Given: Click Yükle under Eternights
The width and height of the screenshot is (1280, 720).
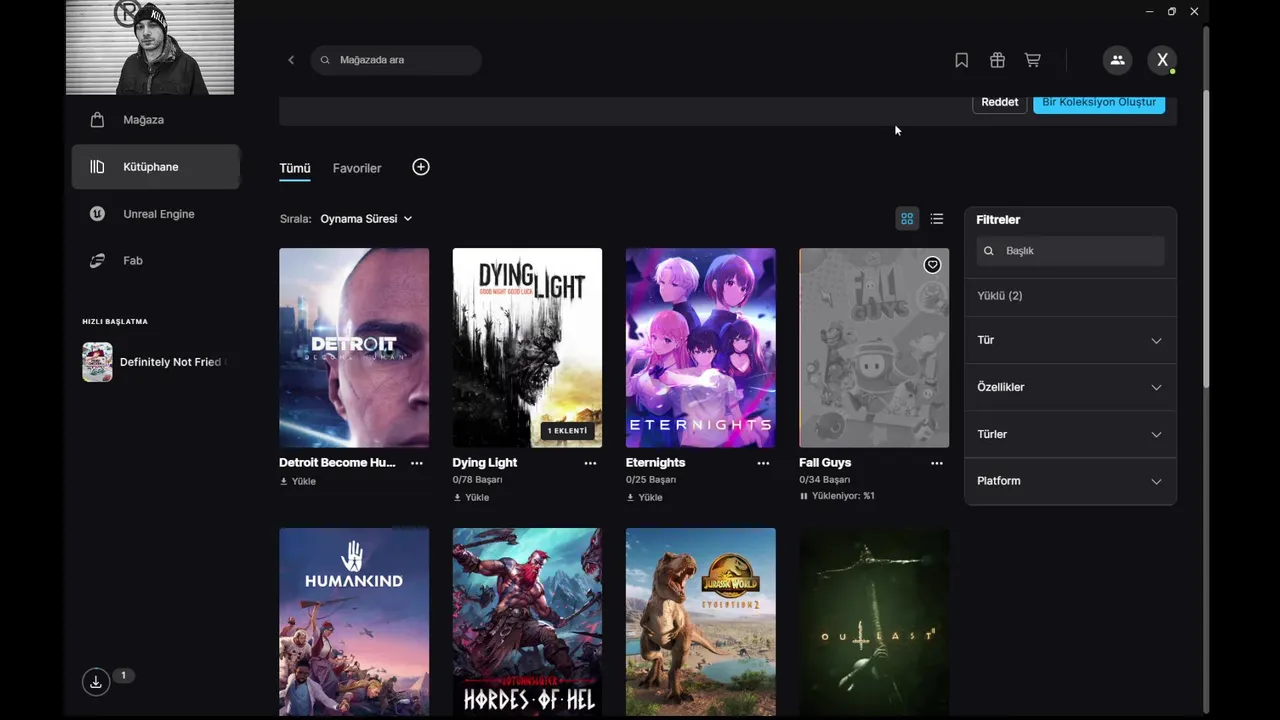Looking at the screenshot, I should (x=644, y=497).
